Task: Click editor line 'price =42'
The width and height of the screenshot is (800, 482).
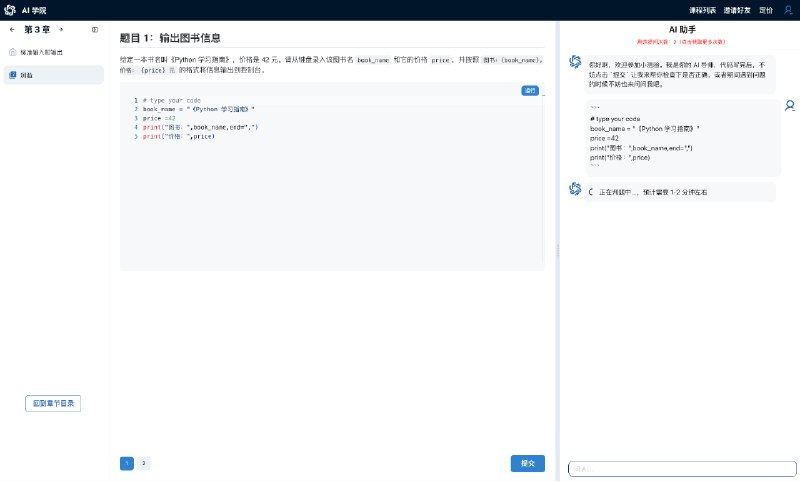Action: point(159,118)
